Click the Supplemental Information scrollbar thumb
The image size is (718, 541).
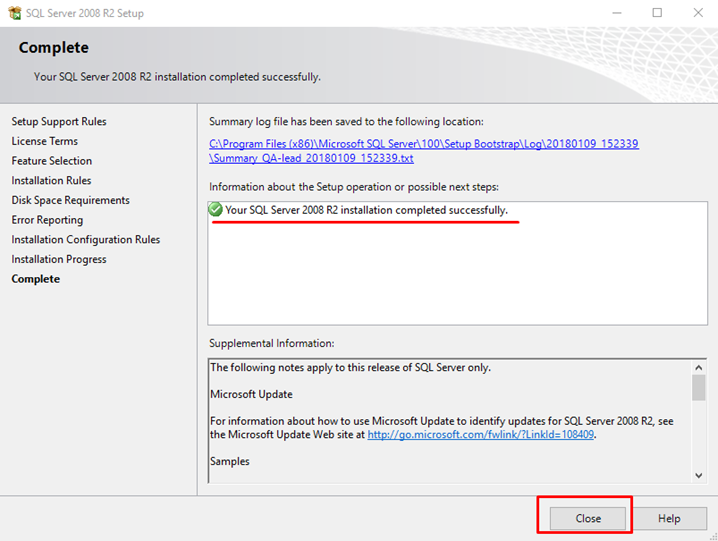698,388
